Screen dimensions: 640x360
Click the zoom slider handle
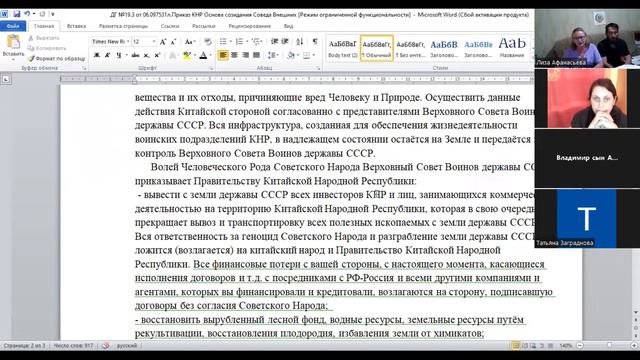(x=609, y=346)
